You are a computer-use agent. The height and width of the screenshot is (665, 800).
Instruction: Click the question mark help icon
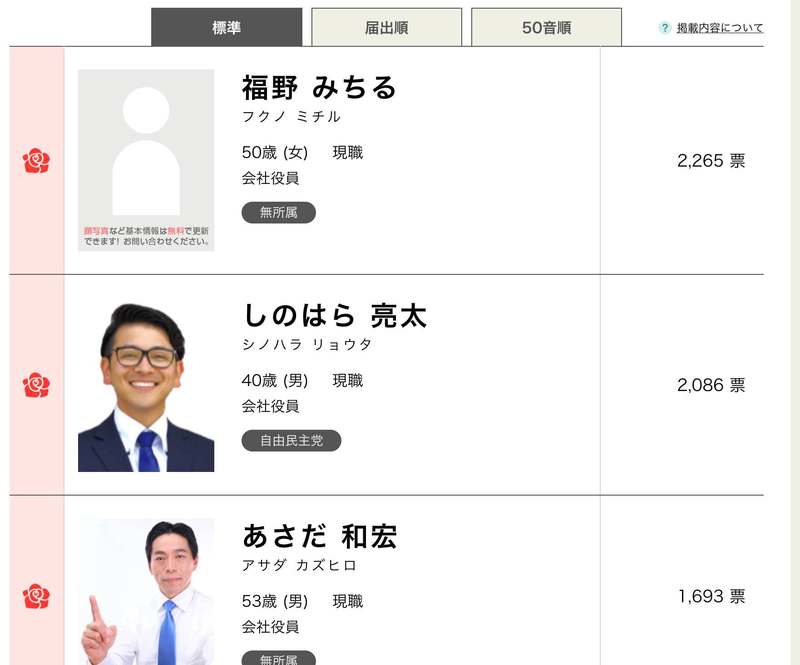(664, 28)
